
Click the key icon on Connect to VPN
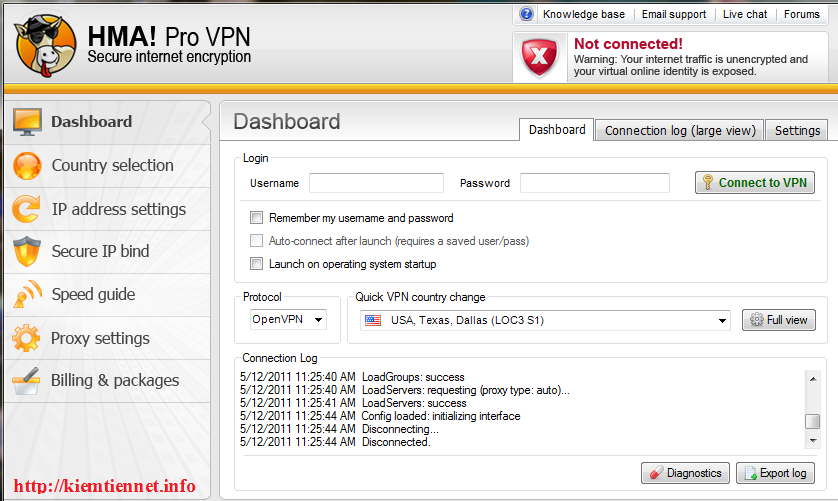pos(708,182)
